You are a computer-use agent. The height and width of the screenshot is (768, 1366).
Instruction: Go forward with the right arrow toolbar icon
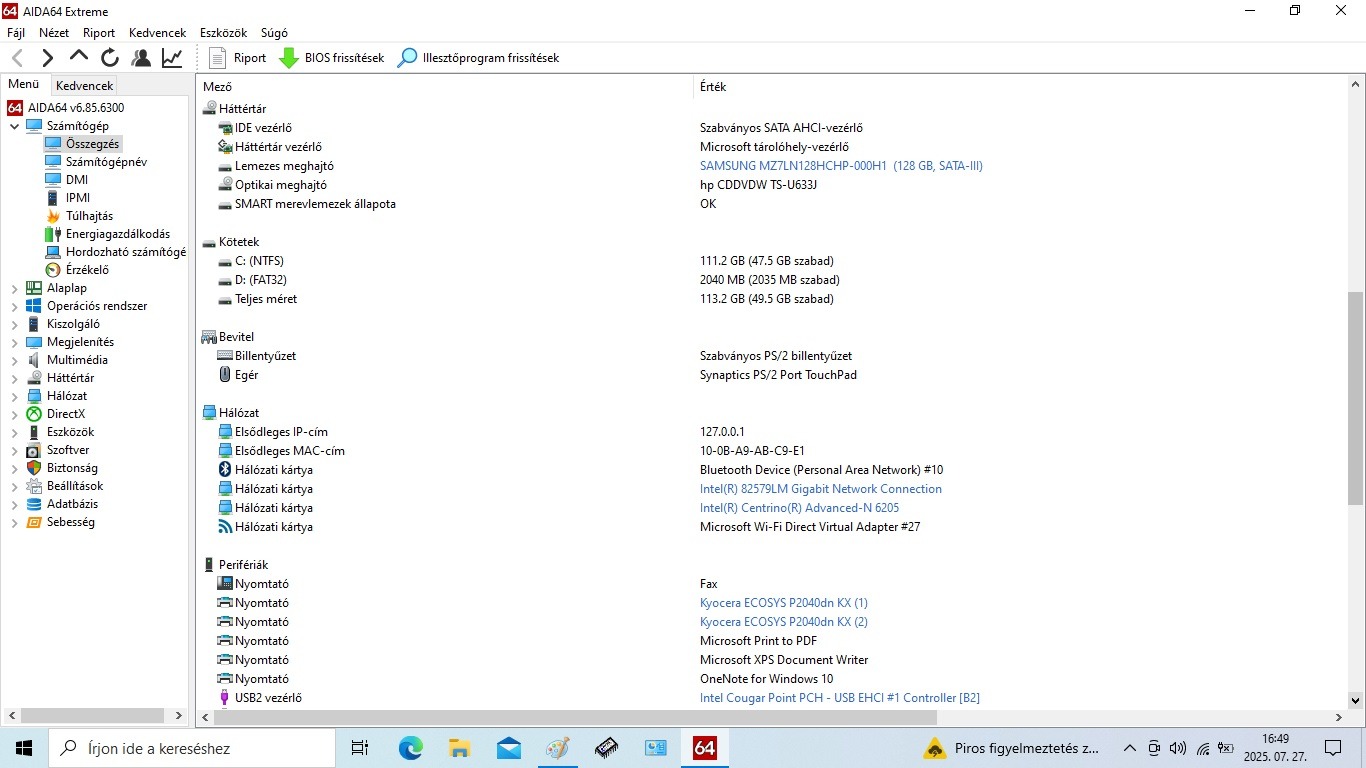47,58
